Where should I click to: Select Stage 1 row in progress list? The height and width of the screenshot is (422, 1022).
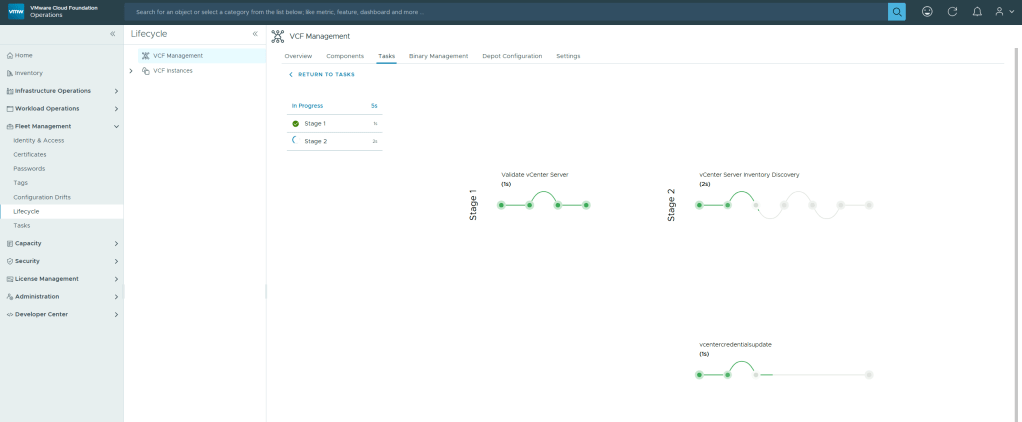click(x=334, y=123)
